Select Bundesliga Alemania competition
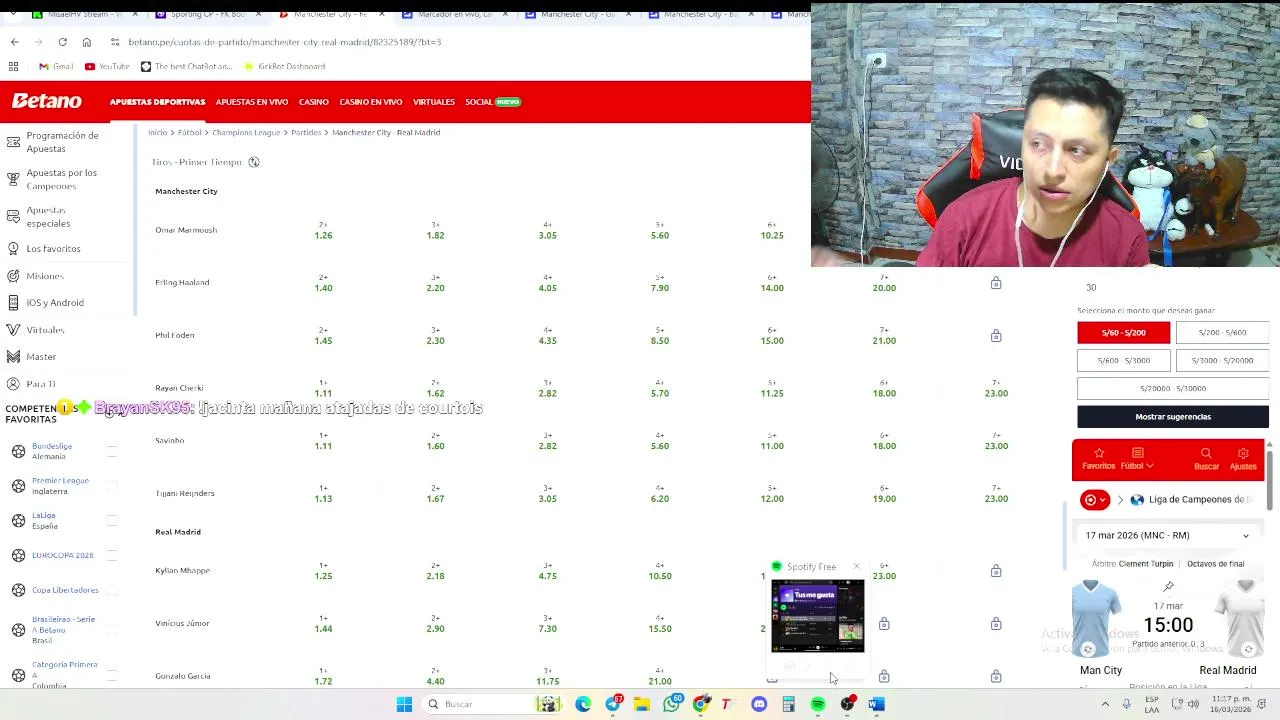This screenshot has width=1280, height=720. (x=52, y=451)
